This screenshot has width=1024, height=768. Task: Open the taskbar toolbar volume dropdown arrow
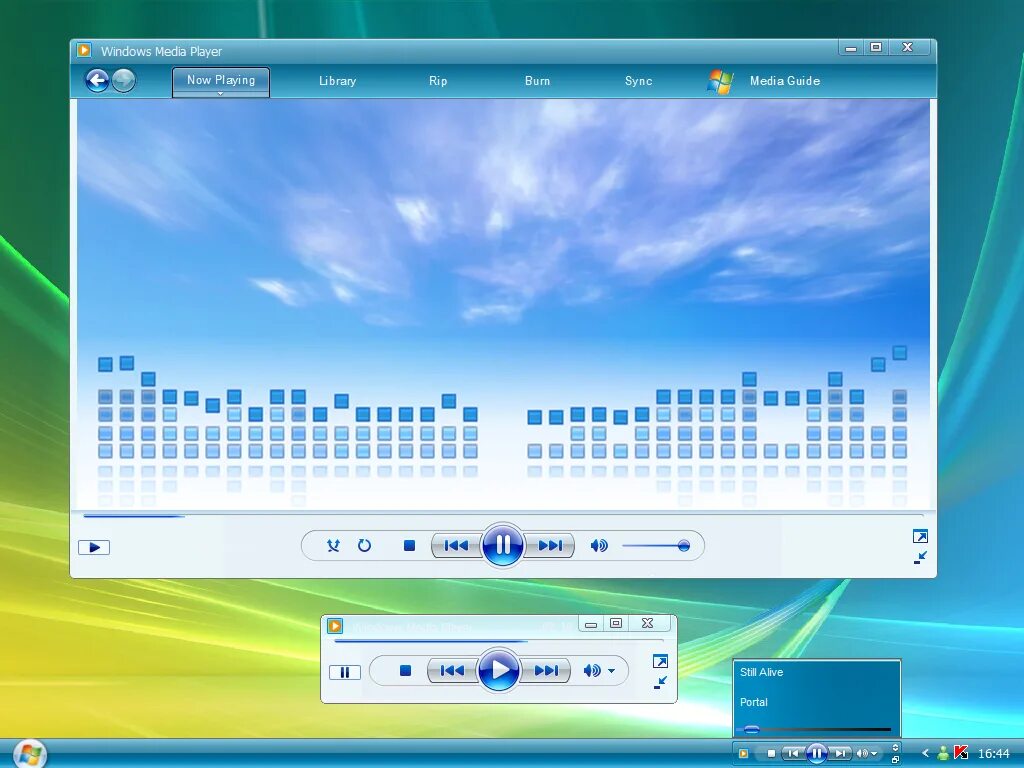pyautogui.click(x=874, y=754)
